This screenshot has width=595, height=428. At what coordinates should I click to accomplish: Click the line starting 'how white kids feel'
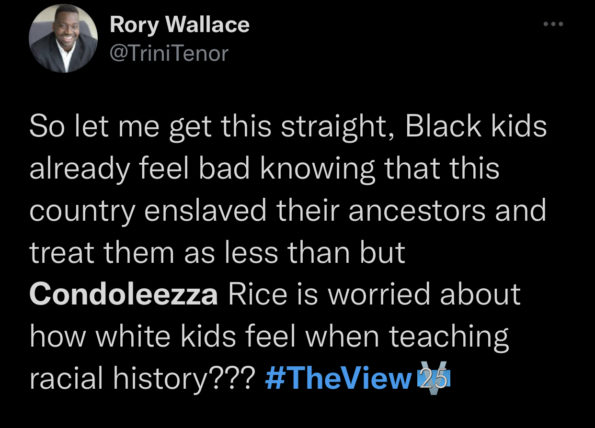pyautogui.click(x=269, y=337)
